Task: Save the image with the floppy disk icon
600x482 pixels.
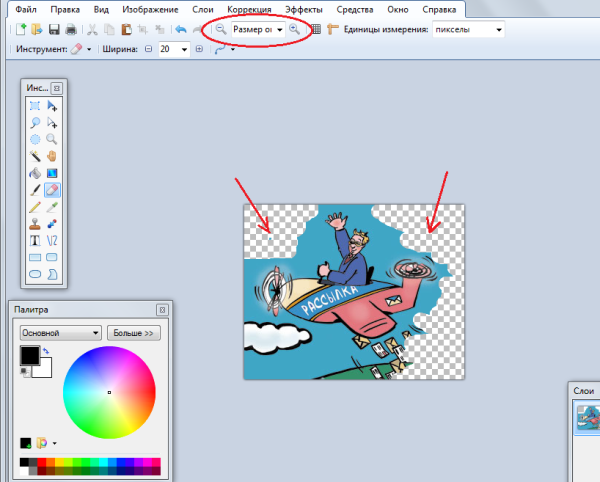Action: (x=54, y=30)
